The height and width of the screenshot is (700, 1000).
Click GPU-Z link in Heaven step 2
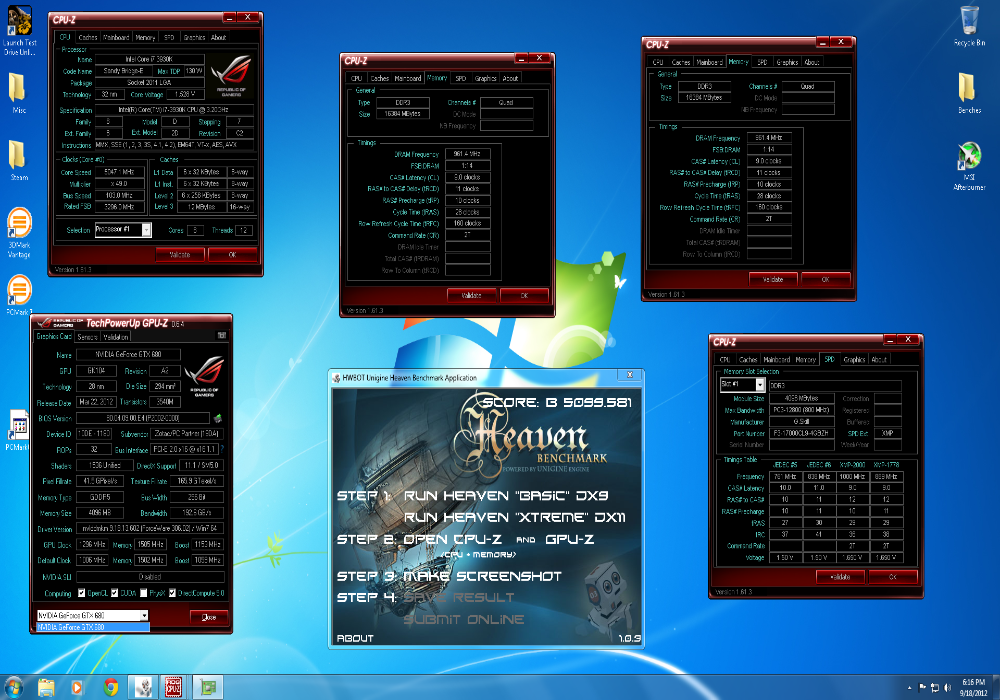click(x=570, y=539)
